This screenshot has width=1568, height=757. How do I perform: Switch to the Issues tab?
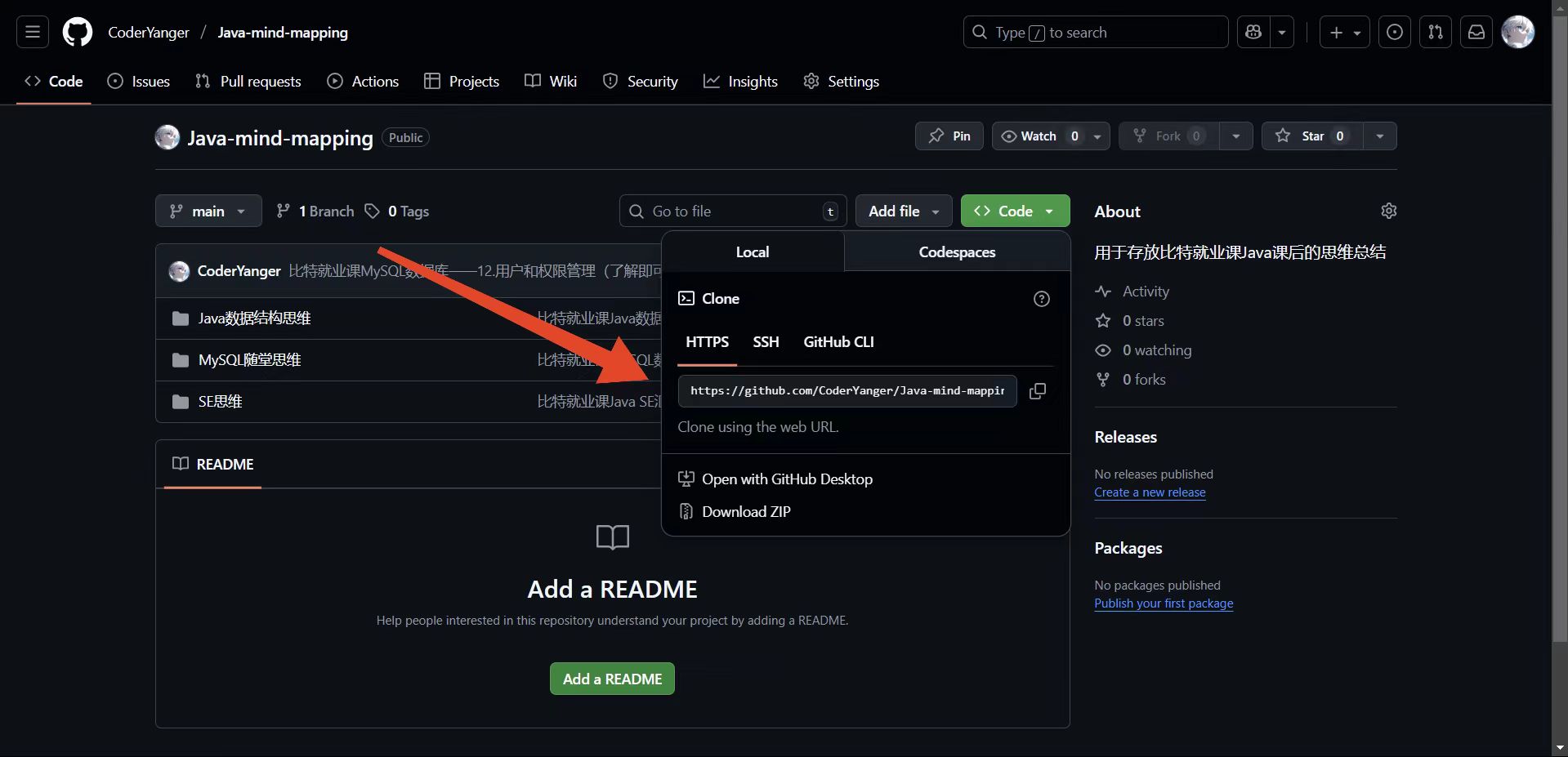(139, 81)
